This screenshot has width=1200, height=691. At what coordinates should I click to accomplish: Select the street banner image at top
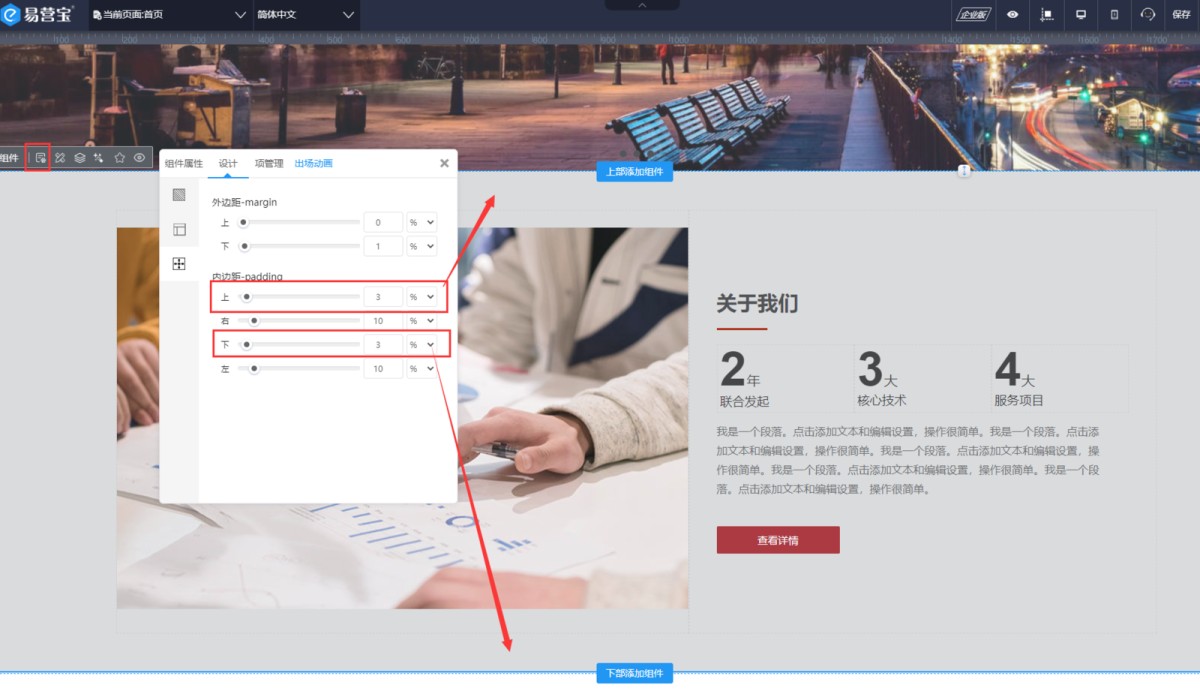[600, 106]
